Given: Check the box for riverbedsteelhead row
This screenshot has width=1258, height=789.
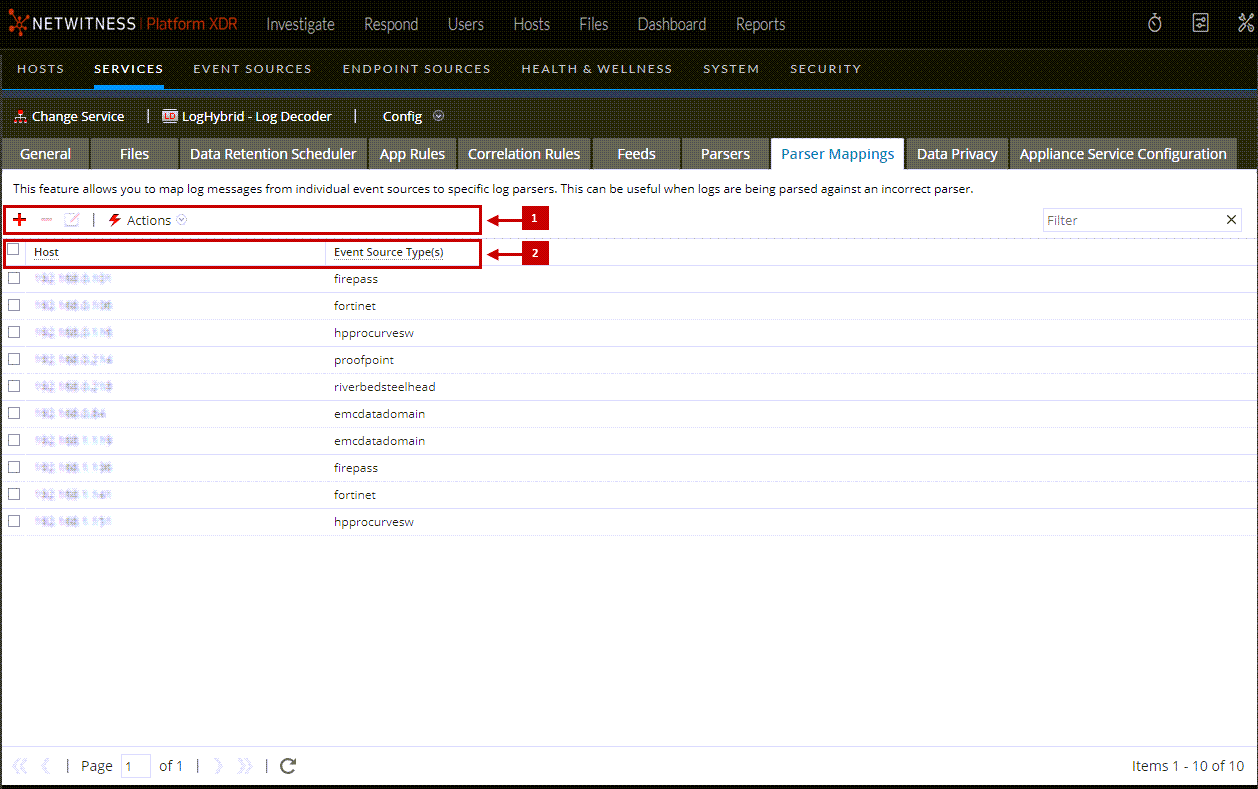Looking at the screenshot, I should (14, 386).
